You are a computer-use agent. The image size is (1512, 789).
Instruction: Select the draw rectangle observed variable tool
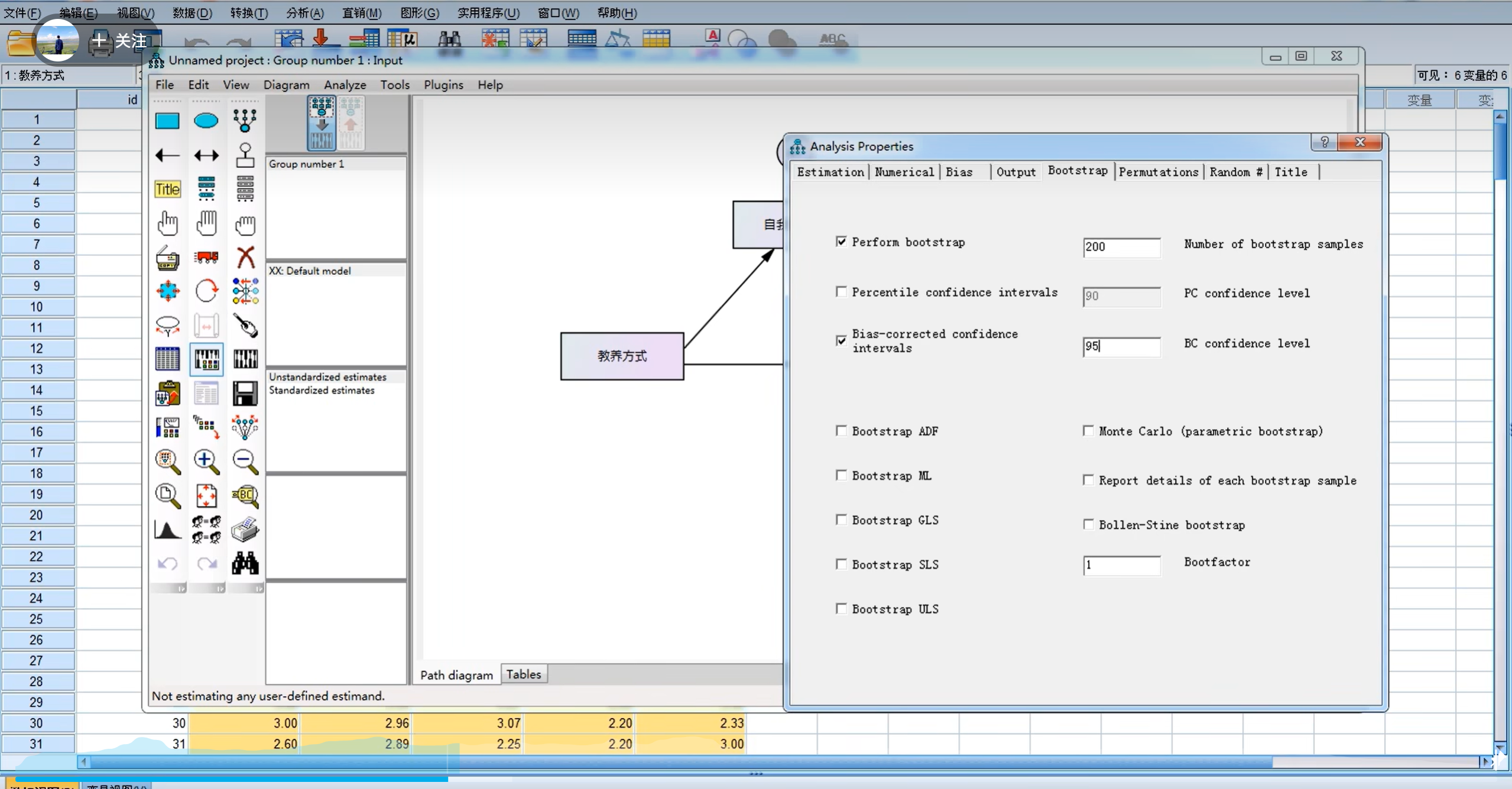(167, 121)
